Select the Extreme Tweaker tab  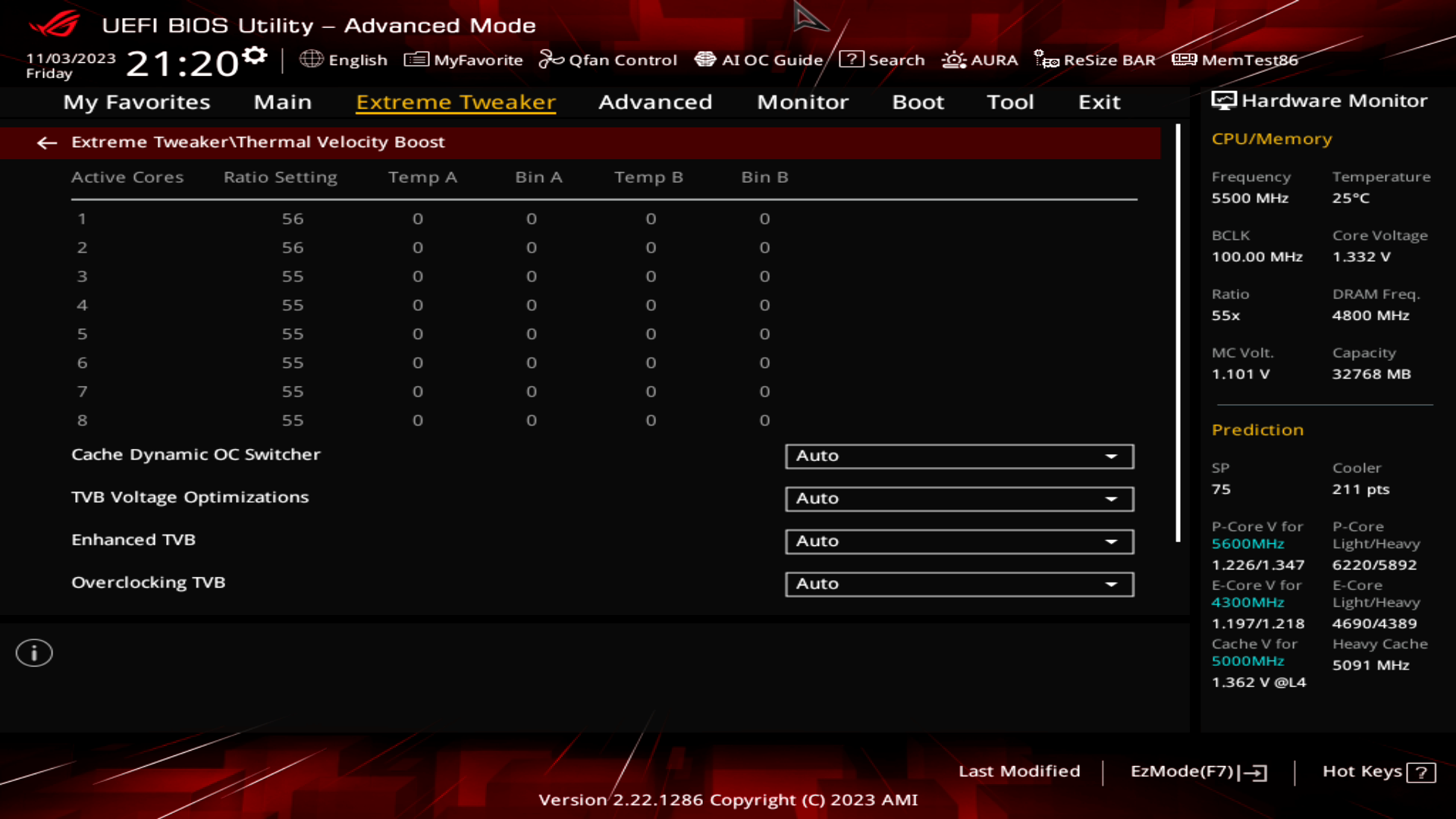[x=456, y=101]
